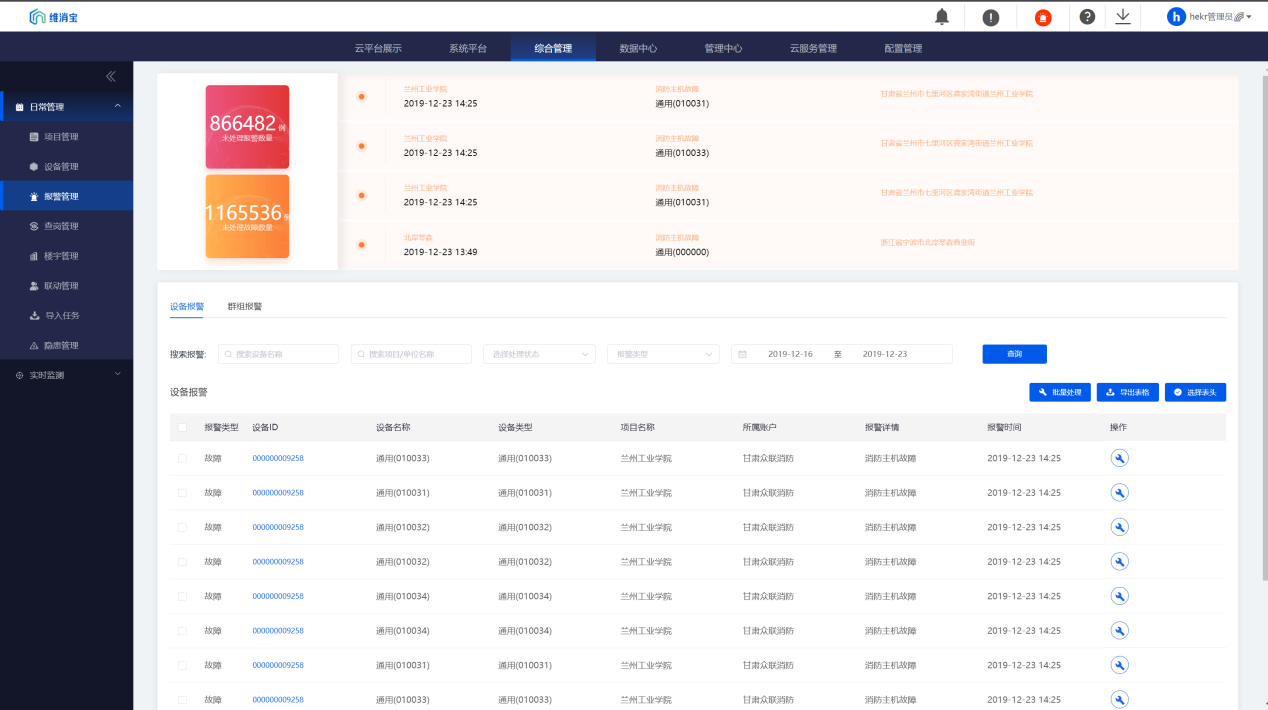Click the 导出表格 export button
This screenshot has height=710, width=1268.
point(1128,392)
